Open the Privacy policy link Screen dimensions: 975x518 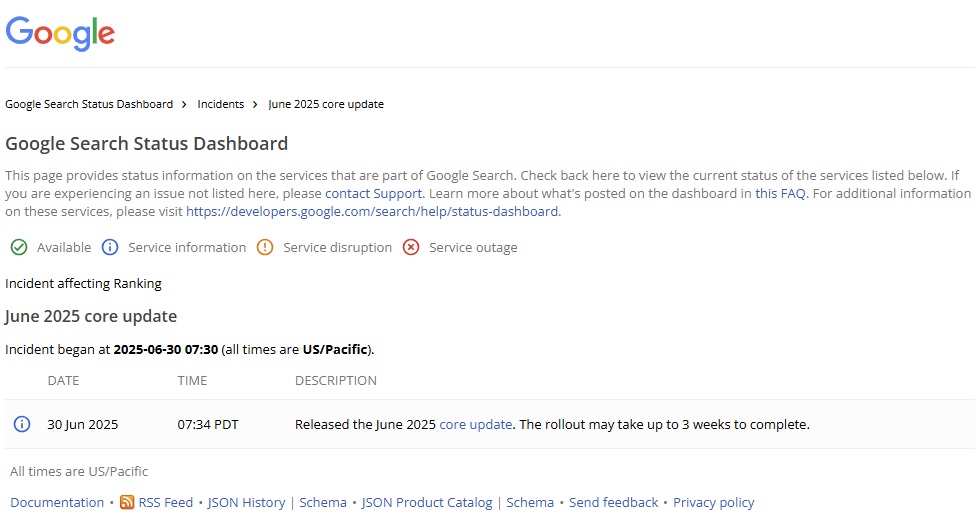[x=713, y=503]
